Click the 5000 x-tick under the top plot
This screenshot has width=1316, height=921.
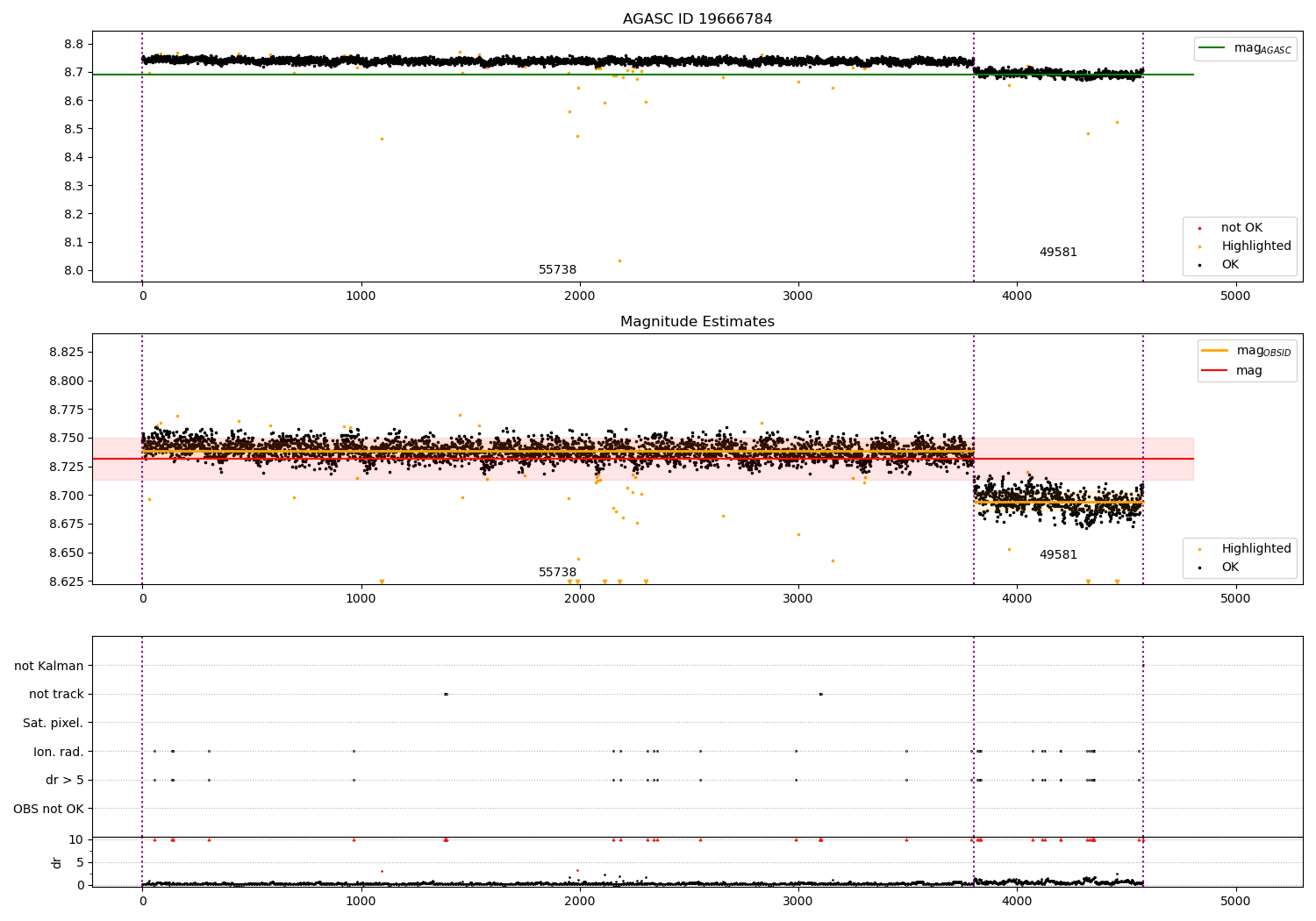coord(1235,296)
